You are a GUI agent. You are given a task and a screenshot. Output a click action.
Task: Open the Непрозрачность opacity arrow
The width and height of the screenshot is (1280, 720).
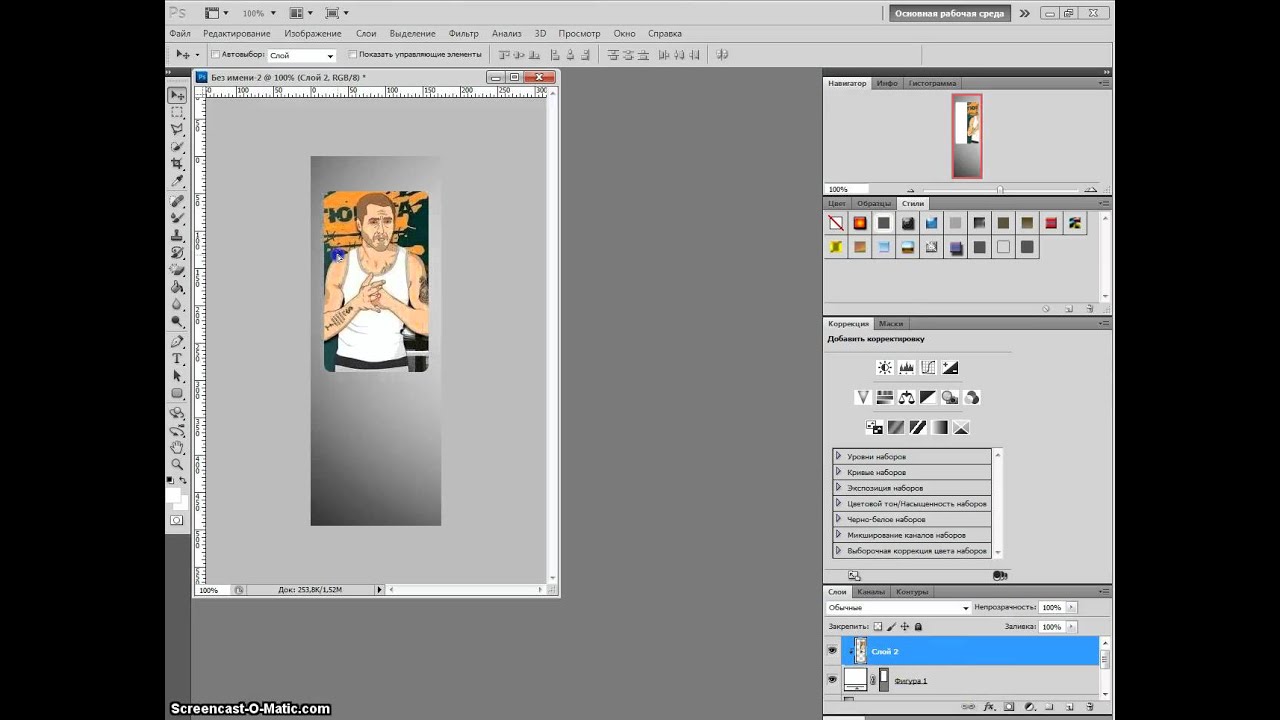[x=1072, y=607]
